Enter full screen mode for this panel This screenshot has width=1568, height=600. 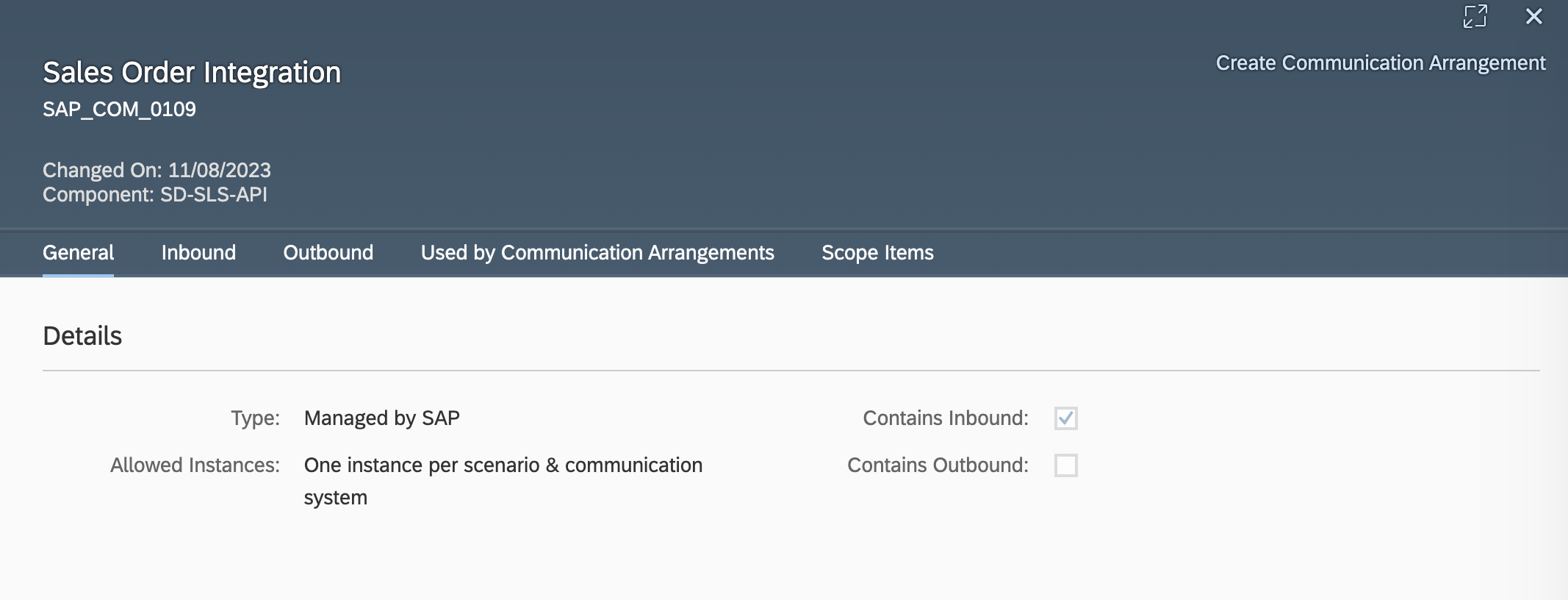click(1475, 16)
